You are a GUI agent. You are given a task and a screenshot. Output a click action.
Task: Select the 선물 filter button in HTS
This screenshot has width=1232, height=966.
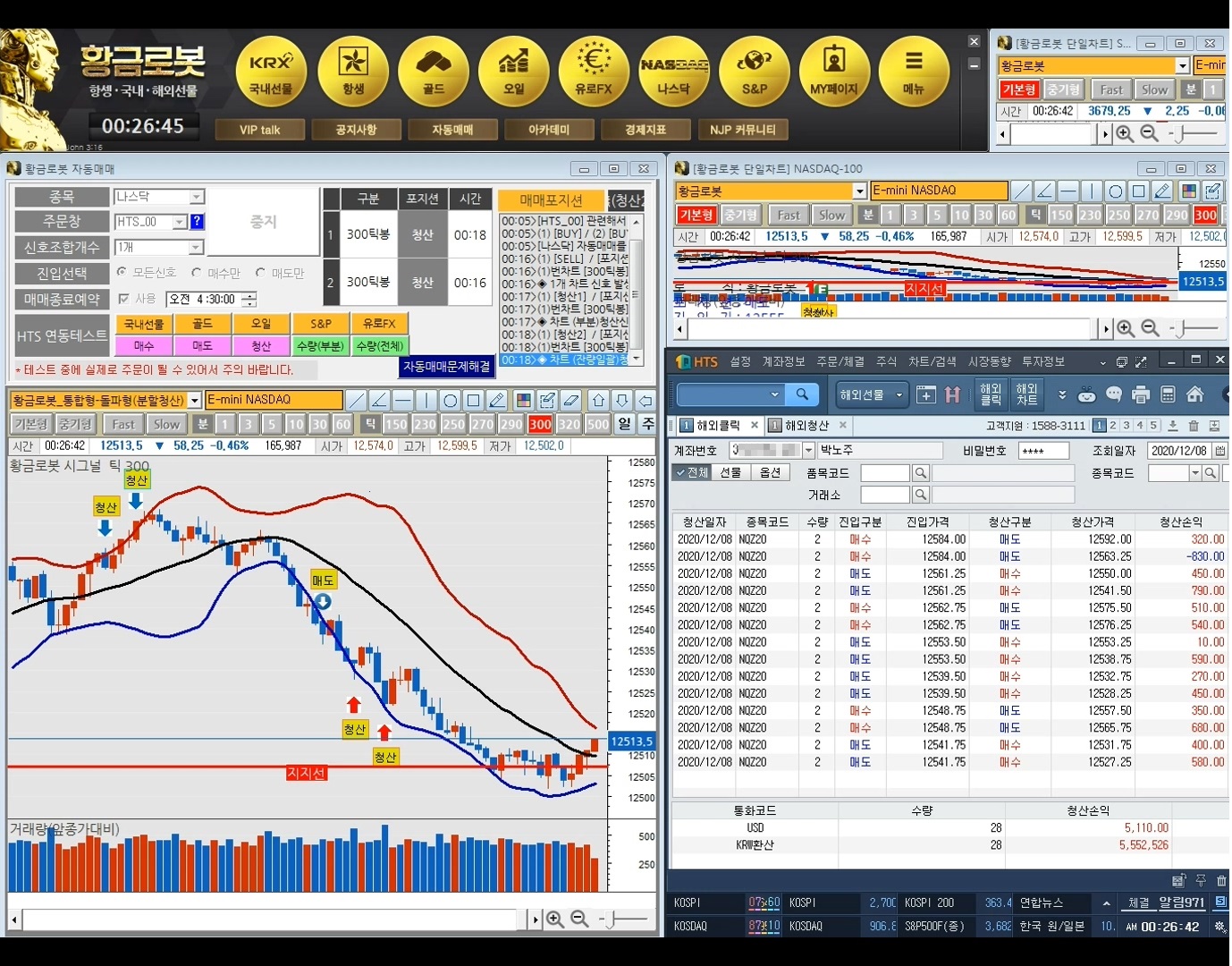tap(731, 472)
